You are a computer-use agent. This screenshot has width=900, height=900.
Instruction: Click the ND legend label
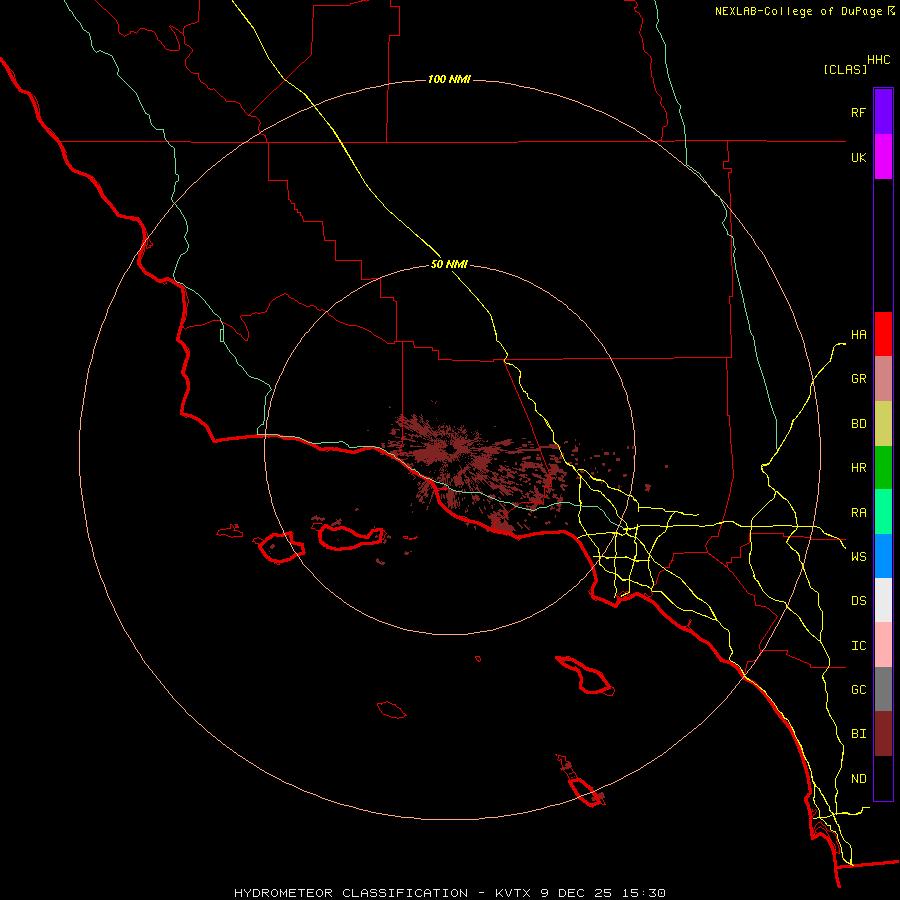[x=858, y=779]
